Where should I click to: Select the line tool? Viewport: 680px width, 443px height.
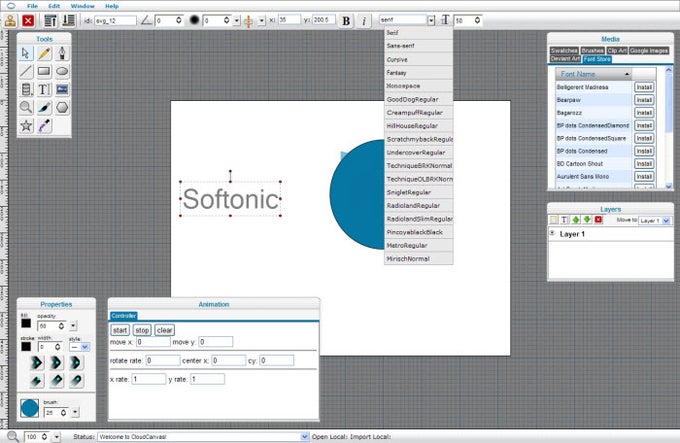(26, 72)
